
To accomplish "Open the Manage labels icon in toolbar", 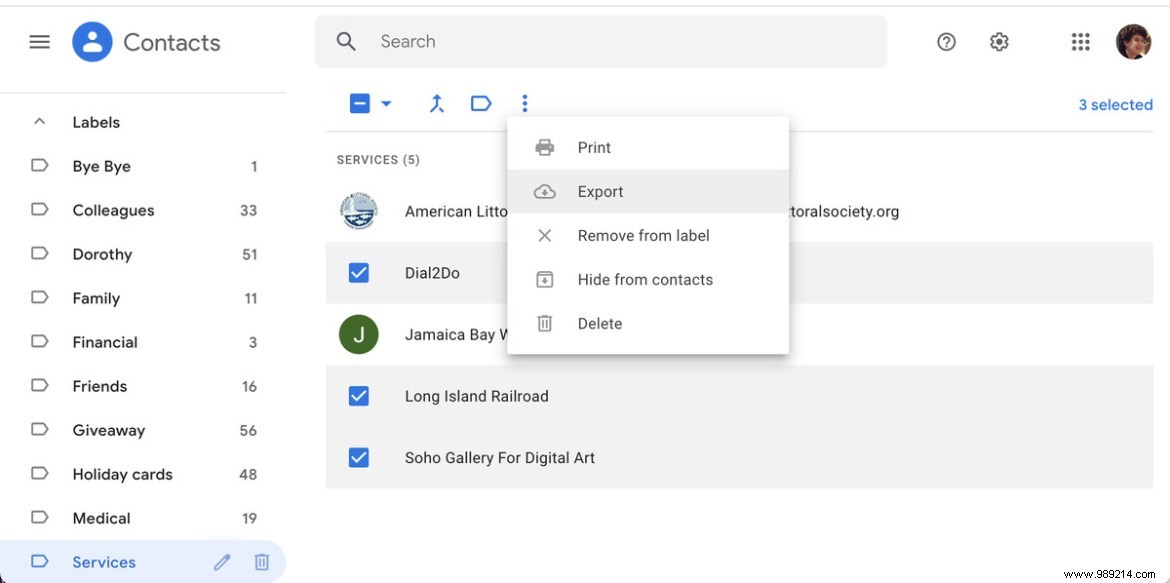I will coord(481,103).
